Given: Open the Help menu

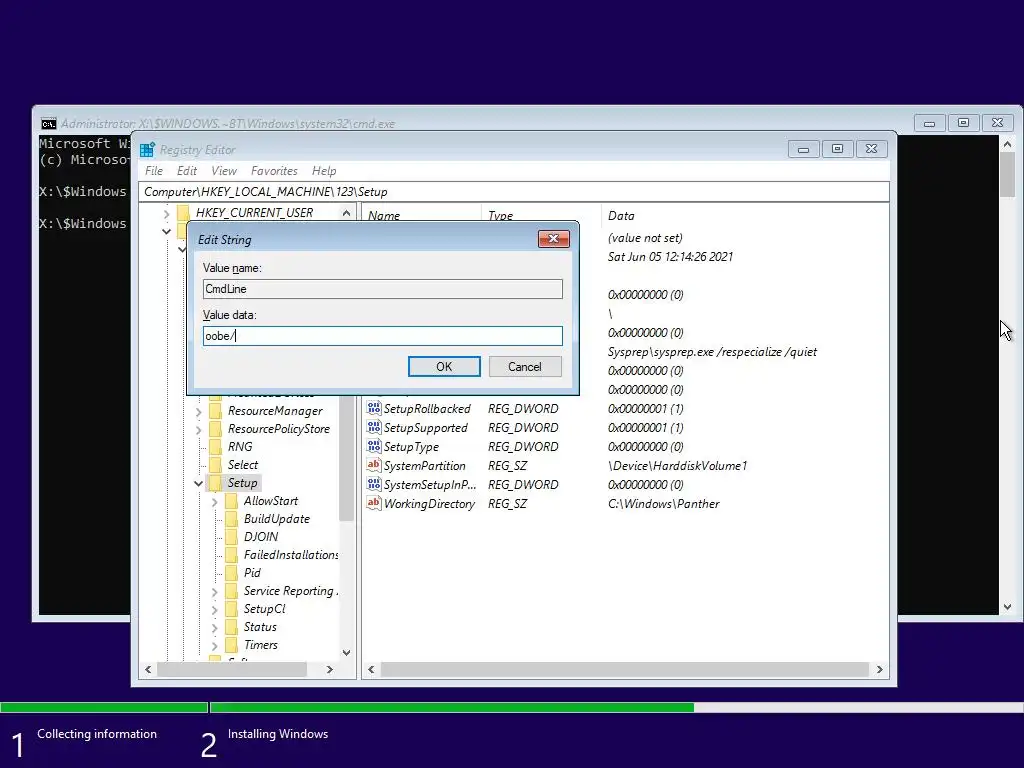Looking at the screenshot, I should 324,170.
